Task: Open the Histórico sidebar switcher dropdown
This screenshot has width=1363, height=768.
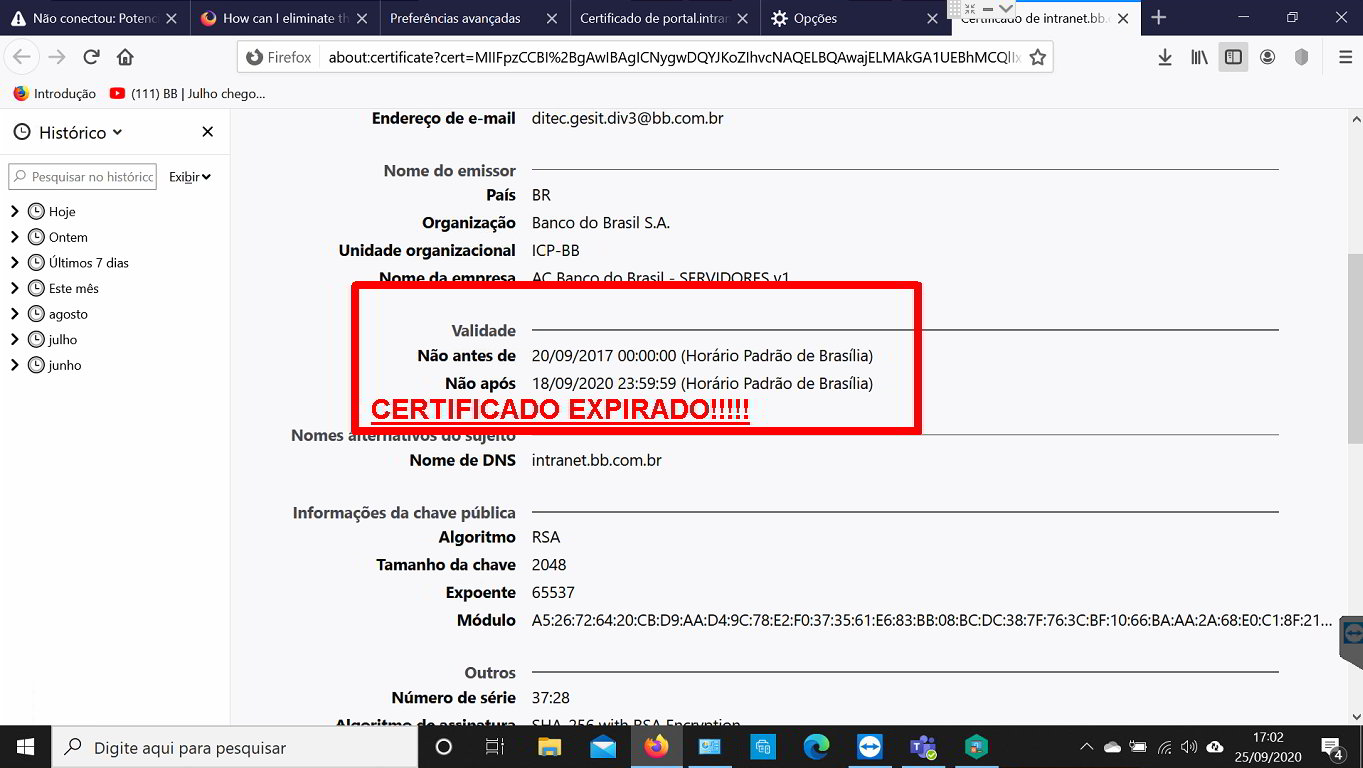Action: [x=69, y=132]
